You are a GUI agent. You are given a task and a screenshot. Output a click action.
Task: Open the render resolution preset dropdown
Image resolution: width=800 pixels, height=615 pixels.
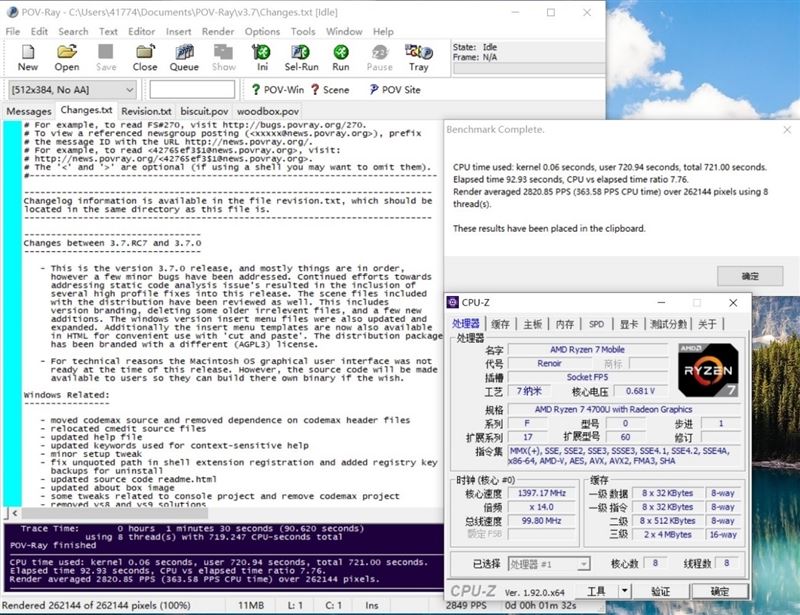(72, 90)
